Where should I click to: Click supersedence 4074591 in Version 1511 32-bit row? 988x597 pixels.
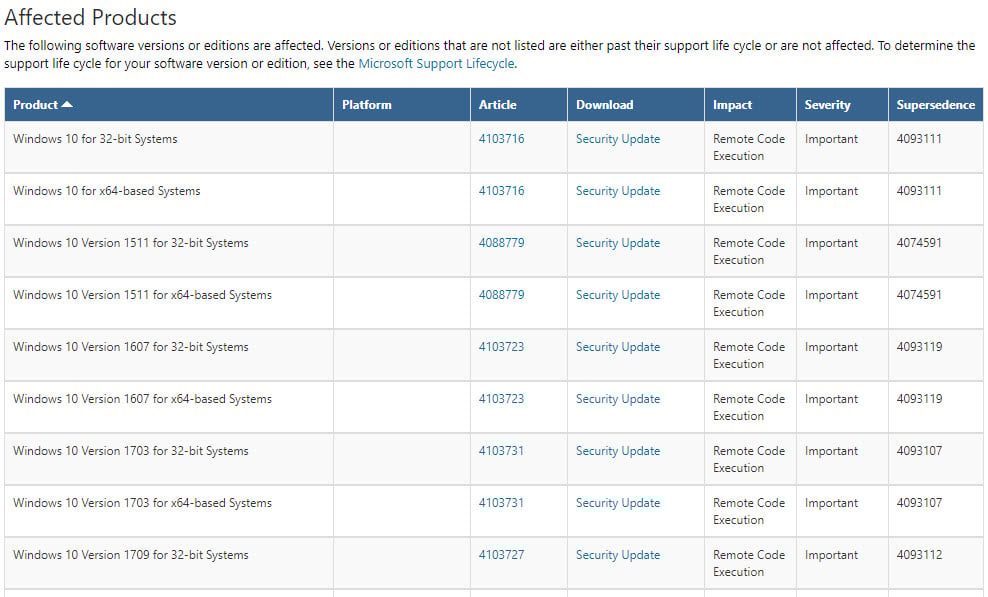919,243
